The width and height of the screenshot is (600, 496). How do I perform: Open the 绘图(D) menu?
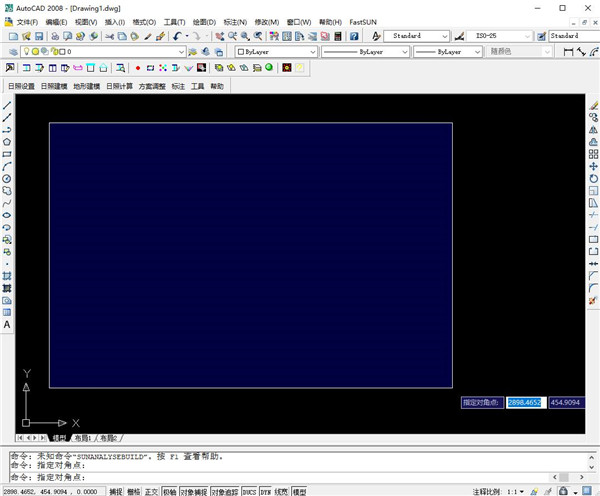pyautogui.click(x=204, y=22)
